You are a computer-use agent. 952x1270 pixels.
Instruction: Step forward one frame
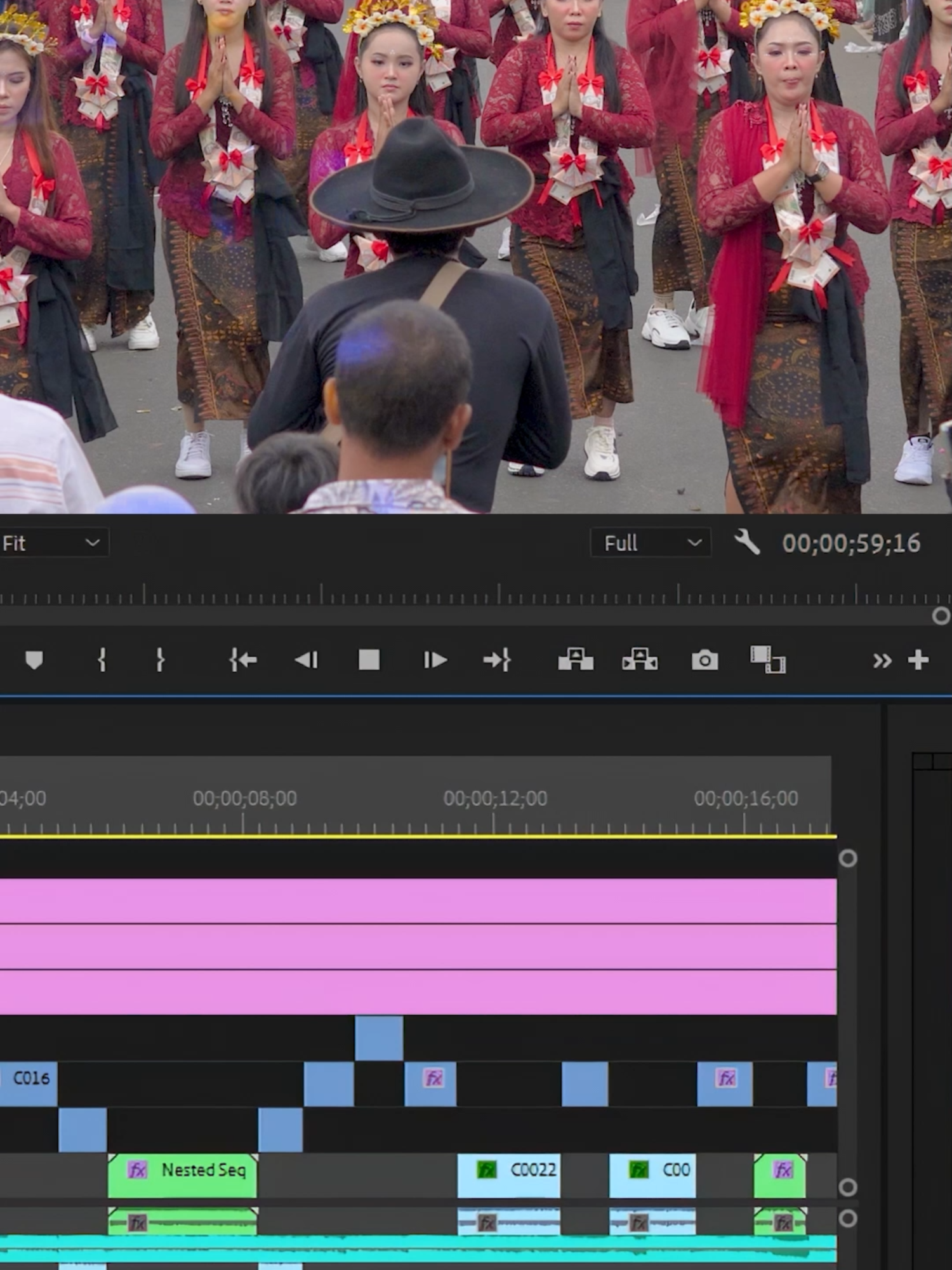coord(435,660)
